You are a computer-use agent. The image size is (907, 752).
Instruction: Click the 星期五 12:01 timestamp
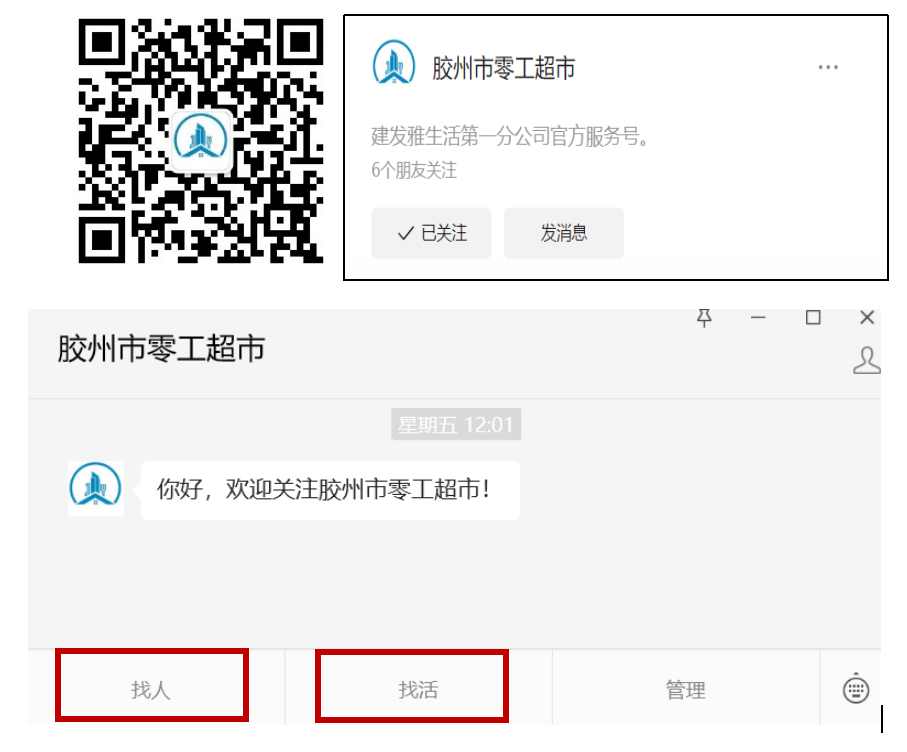point(456,425)
